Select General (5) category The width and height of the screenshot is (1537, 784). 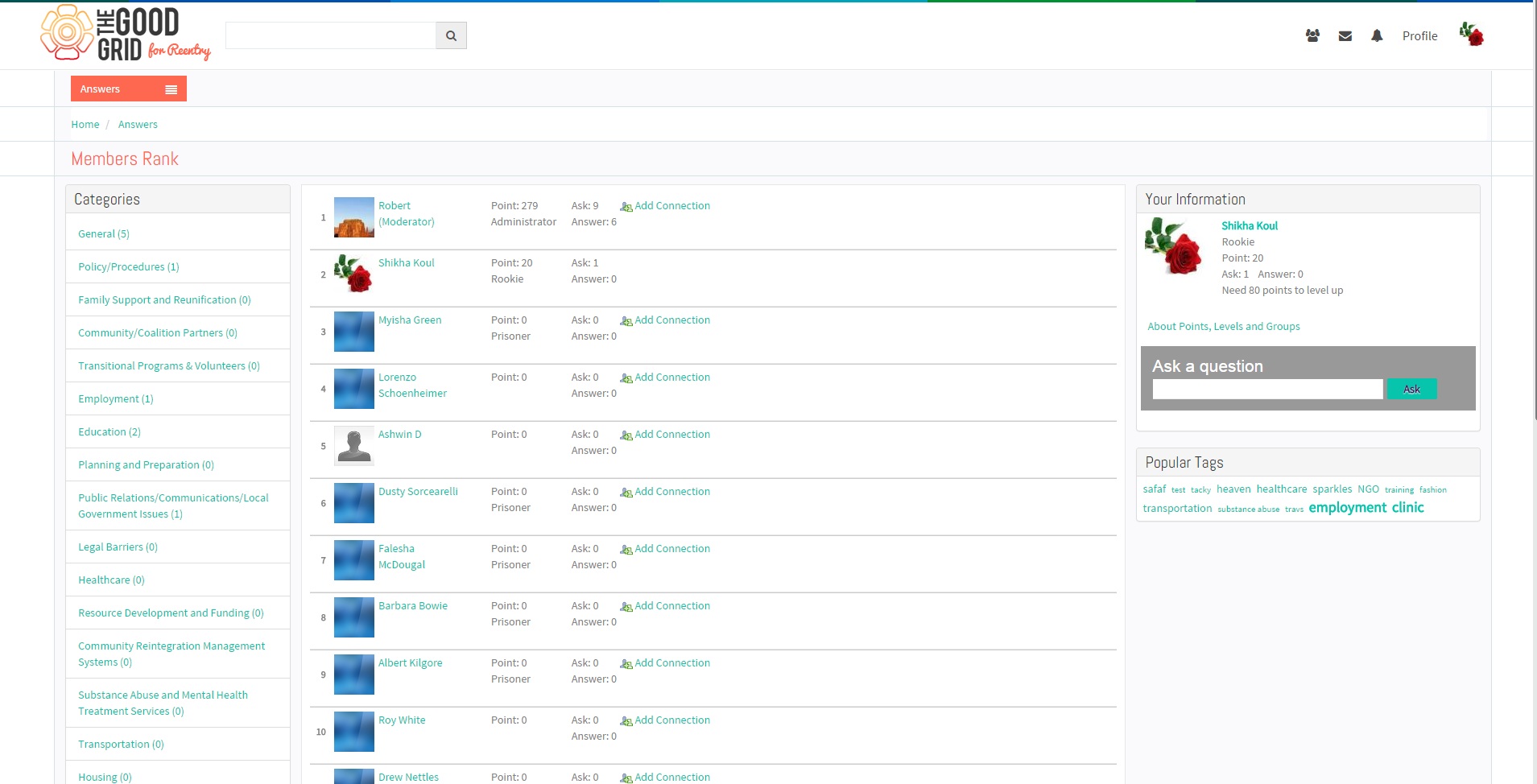[x=104, y=234]
